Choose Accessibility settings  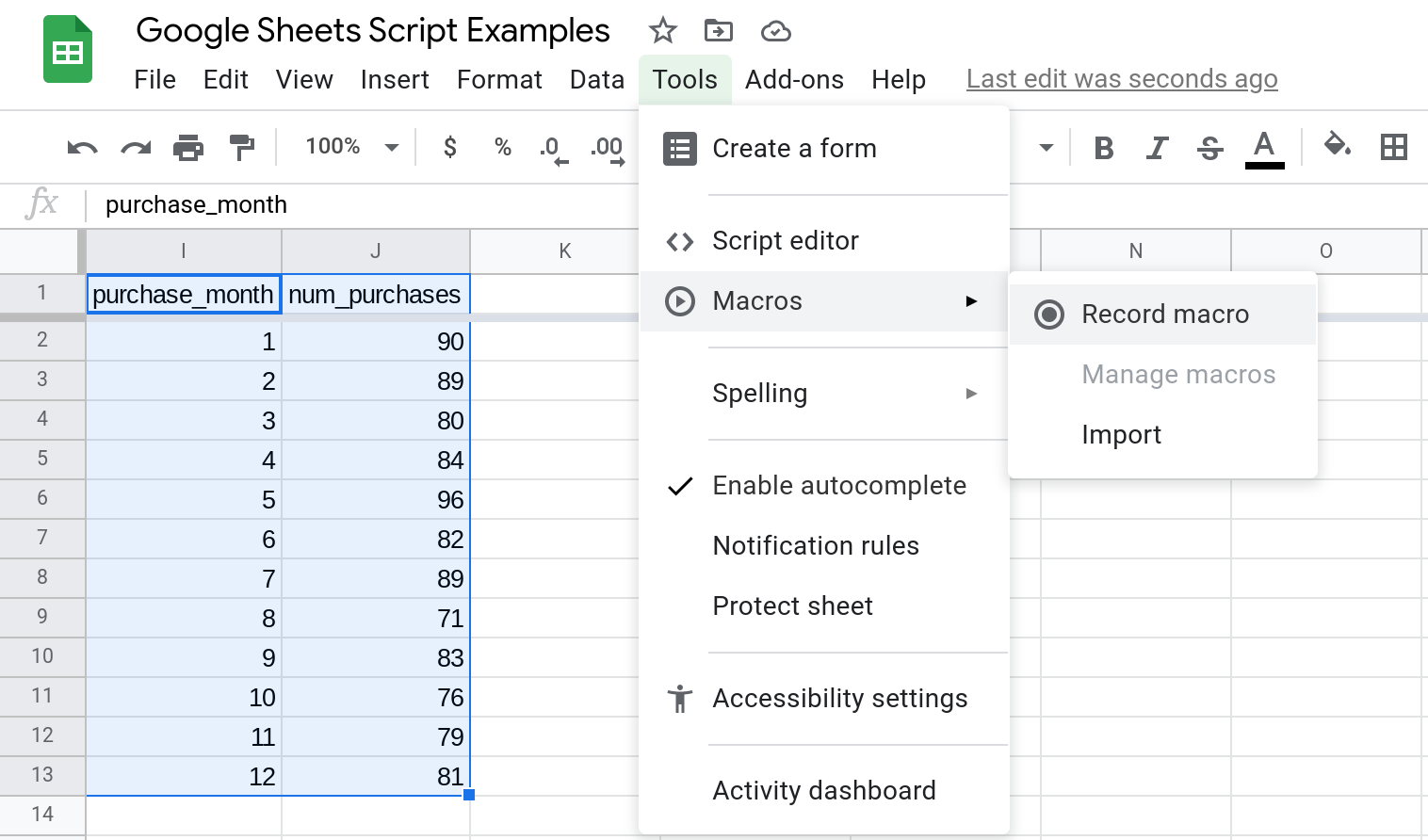824,699
